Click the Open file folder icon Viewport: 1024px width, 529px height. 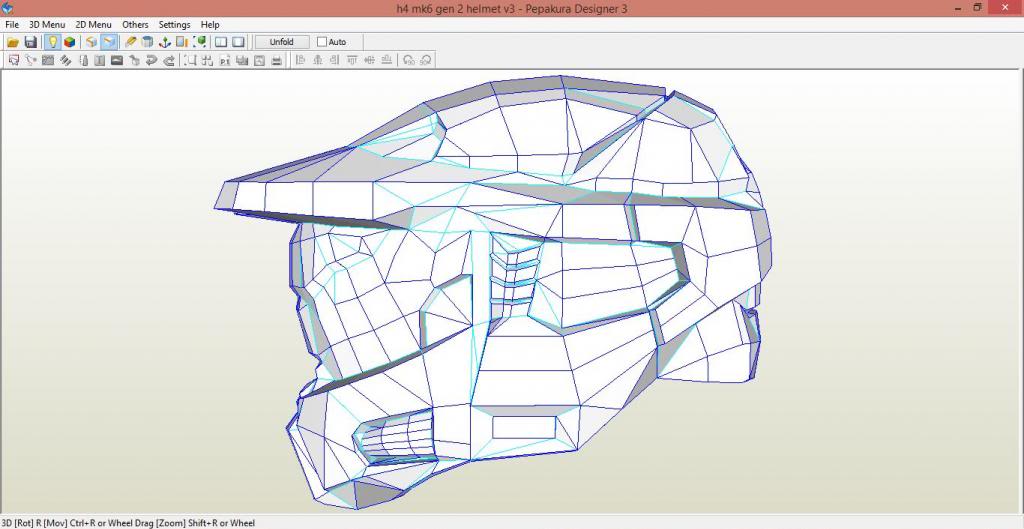(13, 42)
